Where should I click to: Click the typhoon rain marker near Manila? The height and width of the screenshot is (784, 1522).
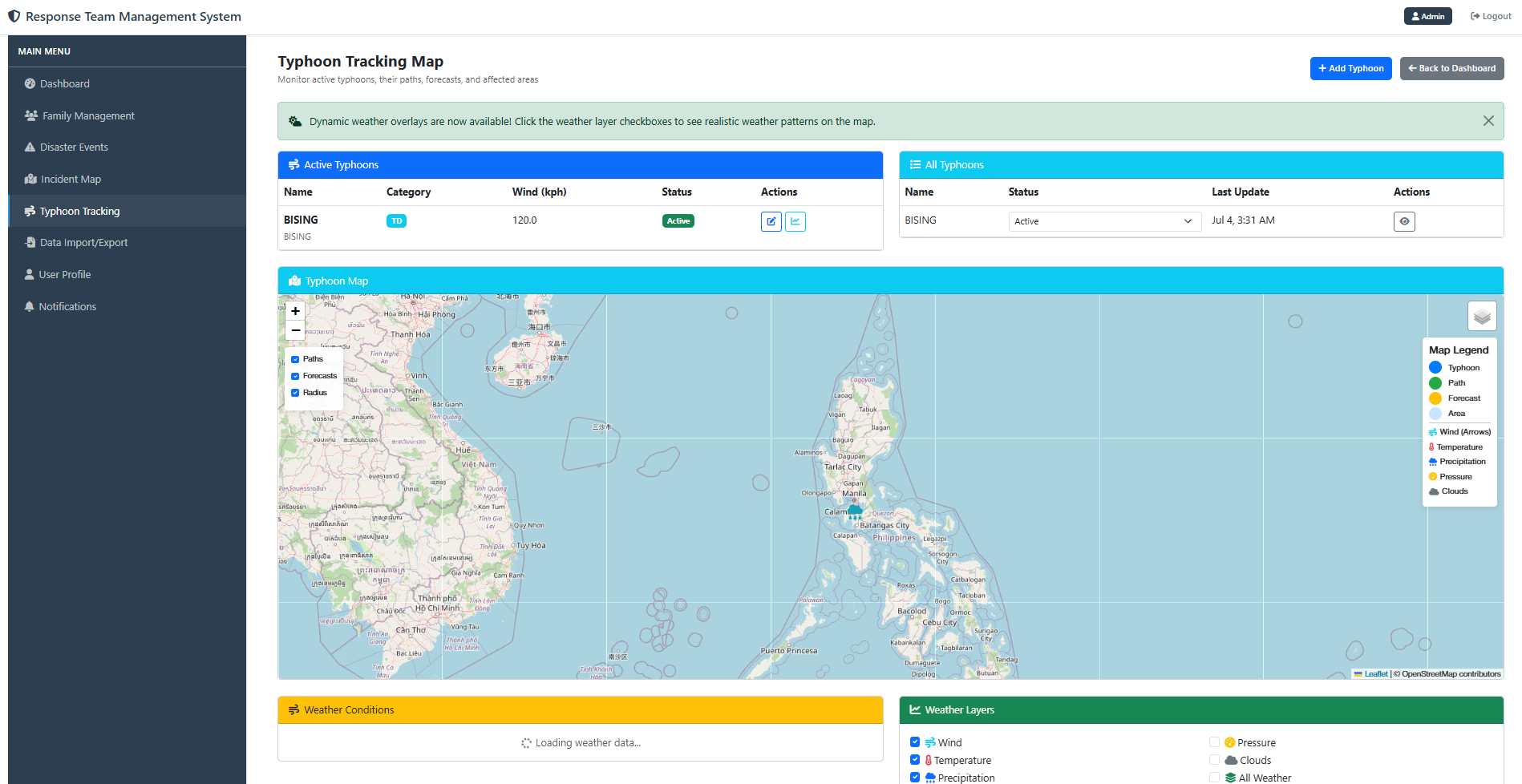[855, 511]
